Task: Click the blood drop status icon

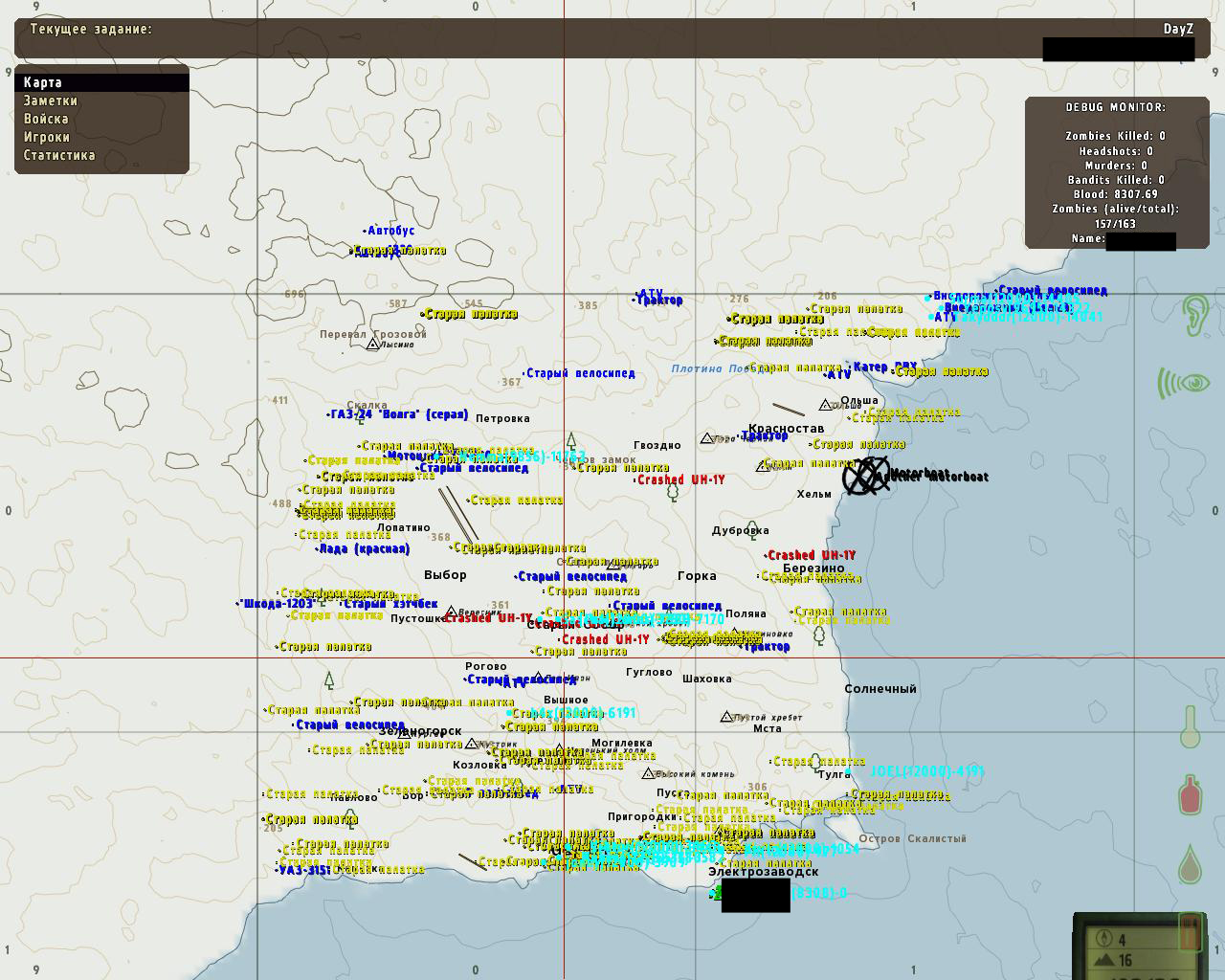Action: [1190, 864]
